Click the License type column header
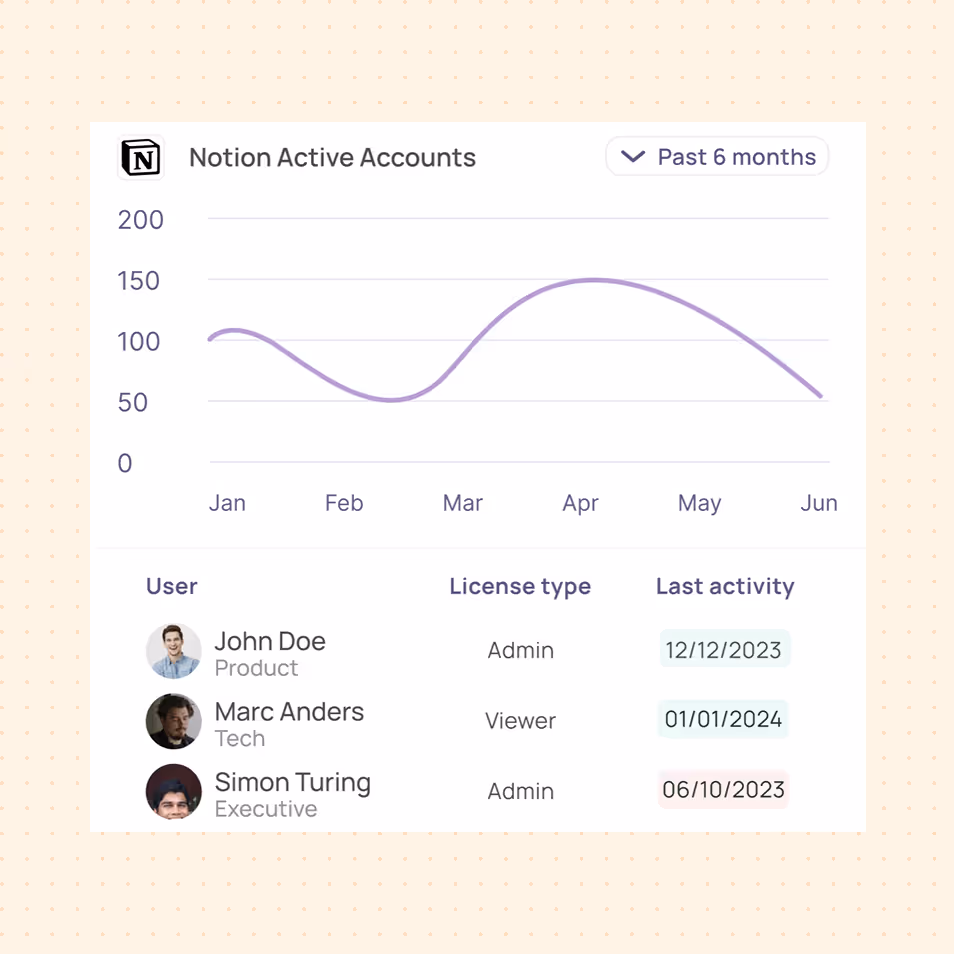This screenshot has height=954, width=954. (x=520, y=587)
